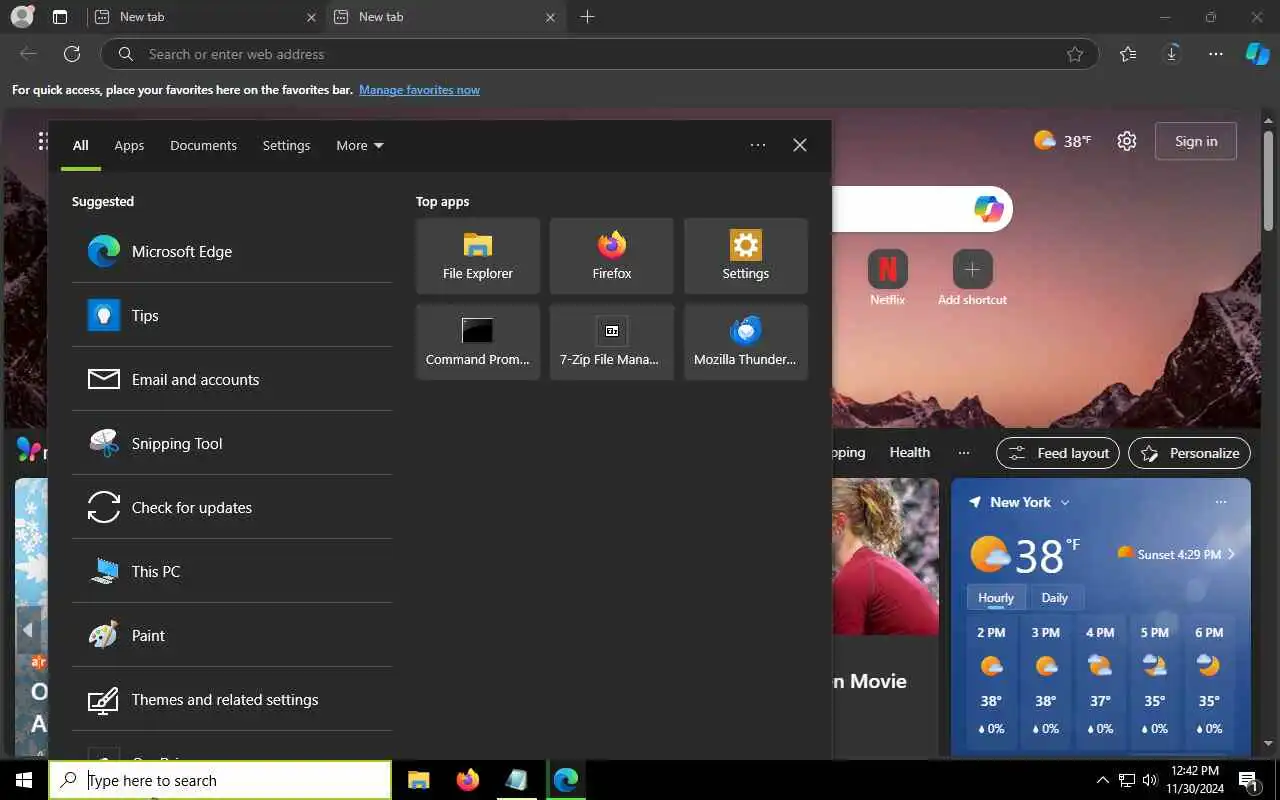Open File Explorer from taskbar
This screenshot has height=800, width=1280.
[419, 780]
